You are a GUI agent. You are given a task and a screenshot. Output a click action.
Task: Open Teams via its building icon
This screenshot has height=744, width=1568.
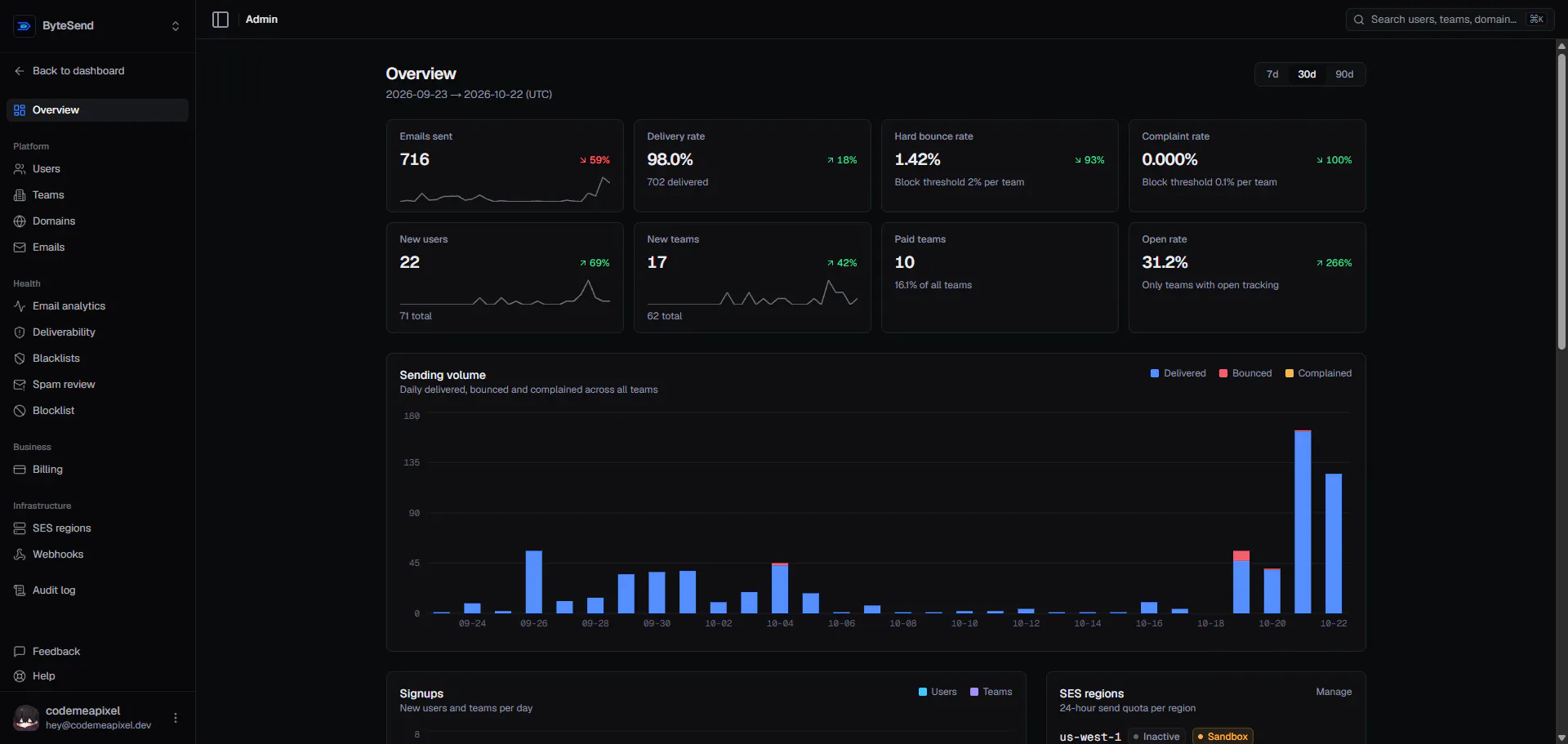(20, 195)
